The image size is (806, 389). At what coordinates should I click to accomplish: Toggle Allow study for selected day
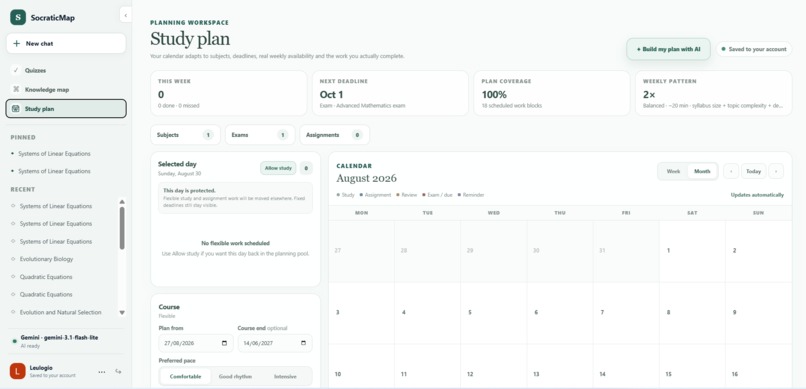click(x=278, y=168)
